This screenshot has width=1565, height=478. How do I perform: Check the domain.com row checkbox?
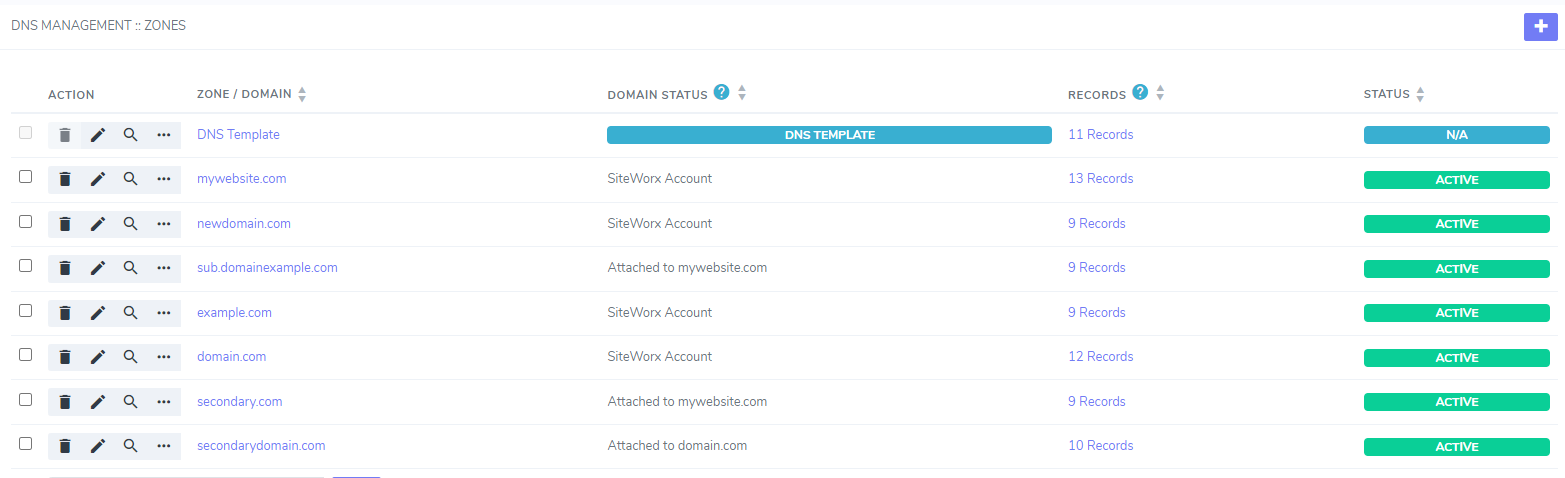(26, 355)
